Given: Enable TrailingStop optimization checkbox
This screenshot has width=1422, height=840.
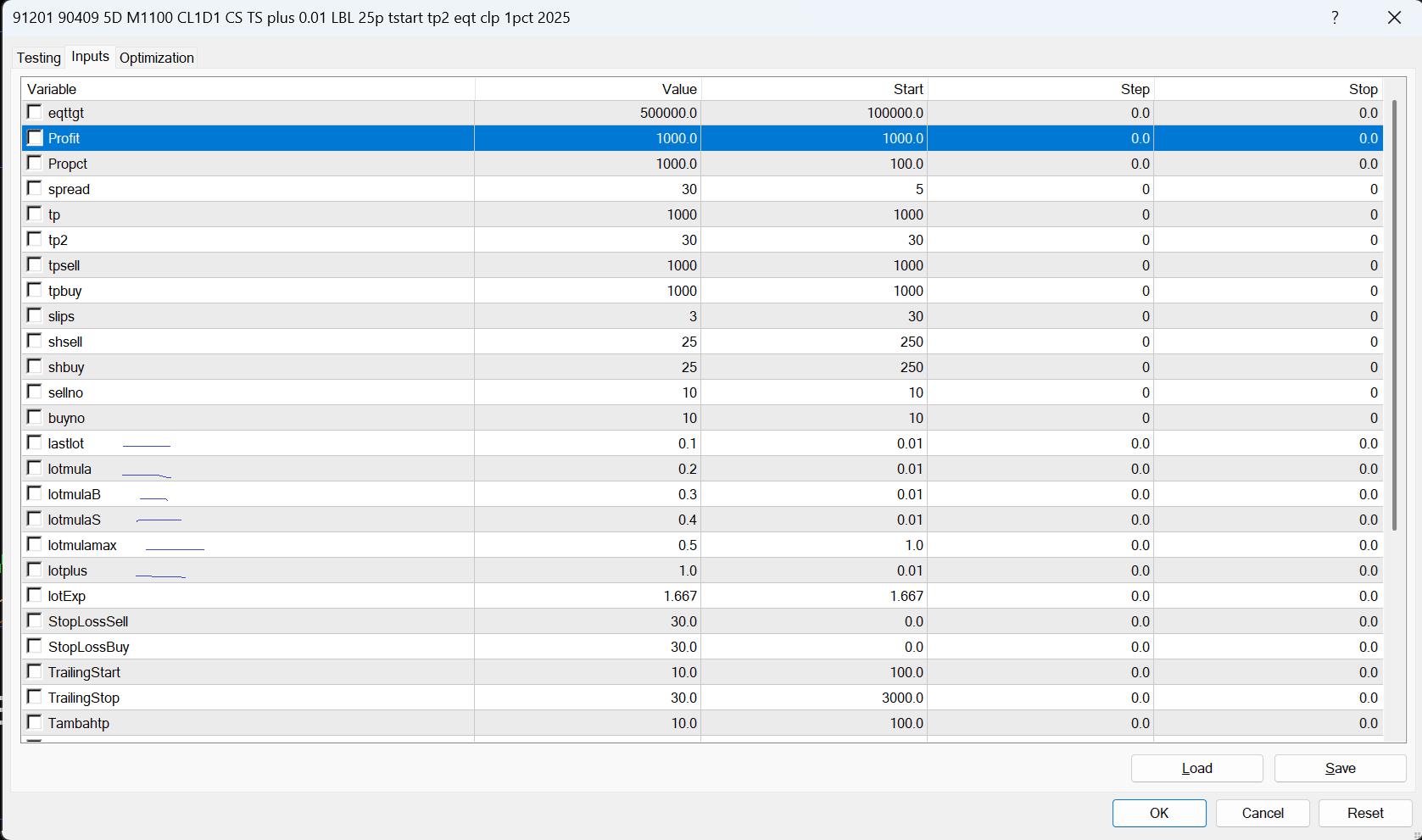Looking at the screenshot, I should (x=35, y=697).
